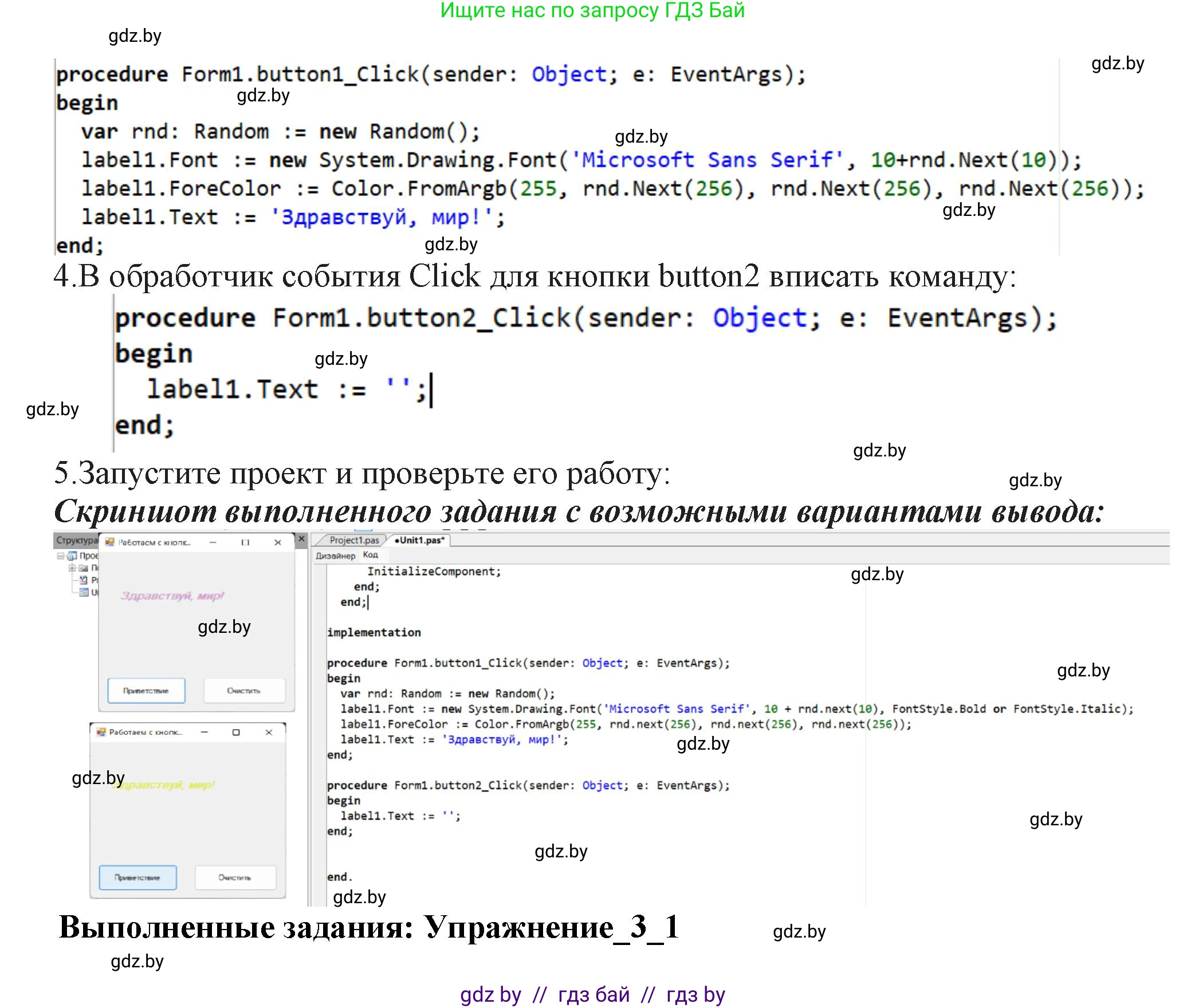Close the Структура panel
Image resolution: width=1187 pixels, height=1008 pixels.
point(302,538)
